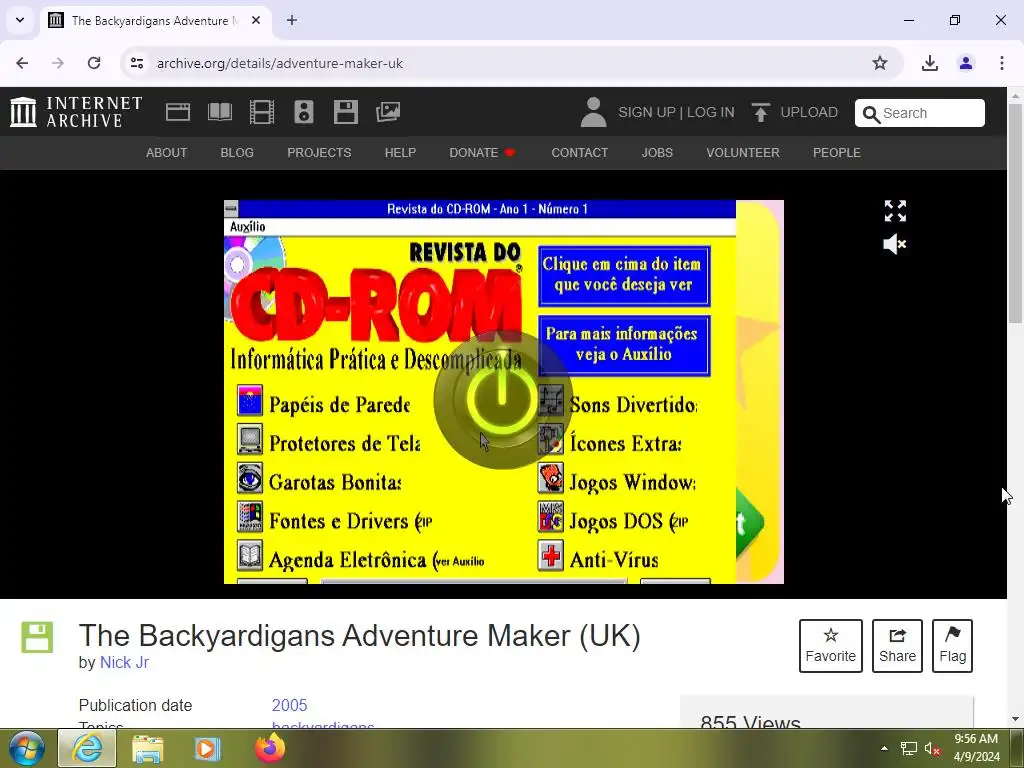The height and width of the screenshot is (768, 1024).
Task: Expand the tab search dropdown arrow
Action: [20, 20]
